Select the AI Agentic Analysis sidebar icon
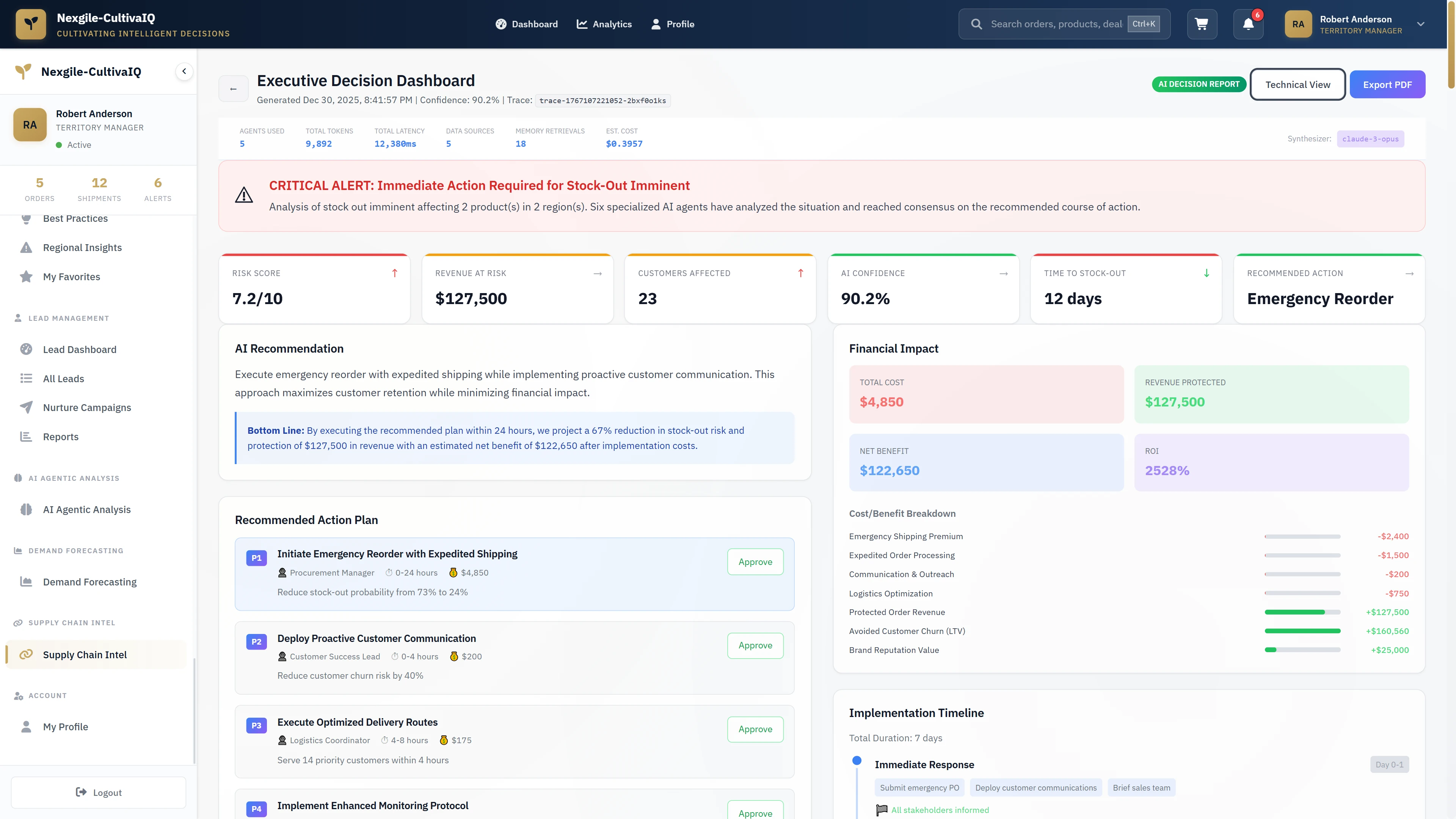This screenshot has height=819, width=1456. 27,509
